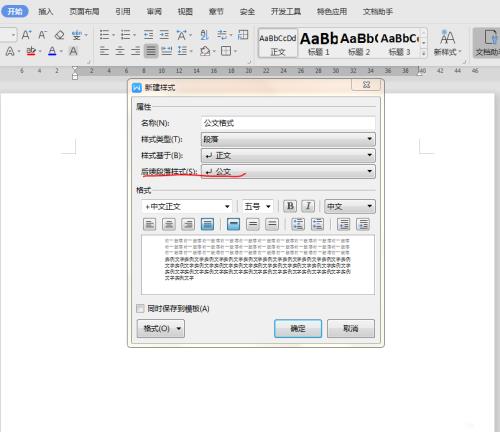Click the character shading A icon
This screenshot has width=500, height=432.
(73, 51)
